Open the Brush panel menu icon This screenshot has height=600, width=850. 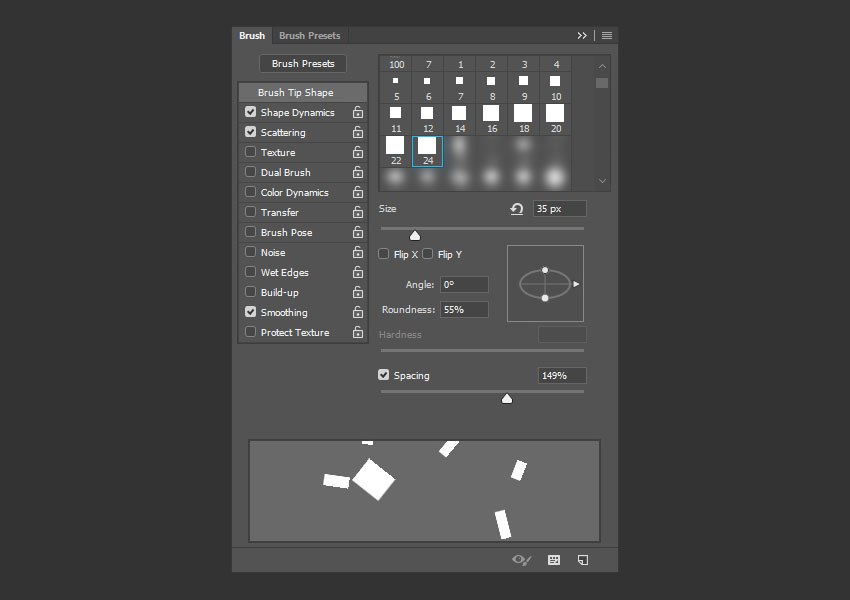point(607,35)
